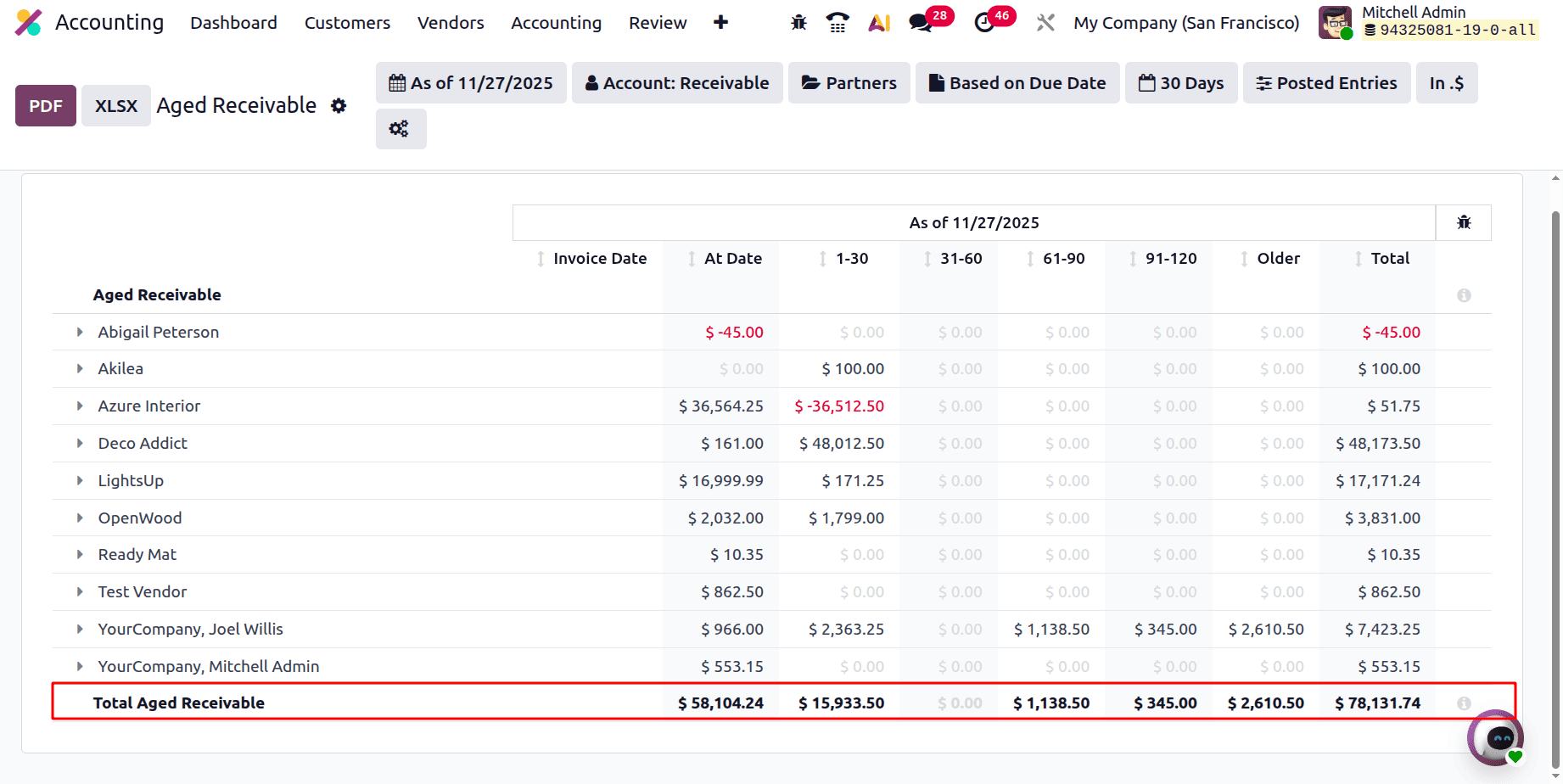Sort by the At Date column arrows

[692, 259]
